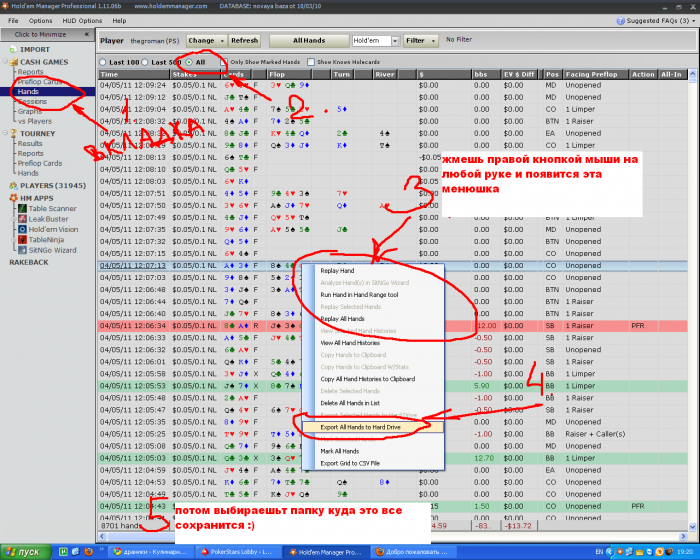The width and height of the screenshot is (700, 560).
Task: Choose Copy All Hand Histories to Clipboard
Action: point(373,379)
